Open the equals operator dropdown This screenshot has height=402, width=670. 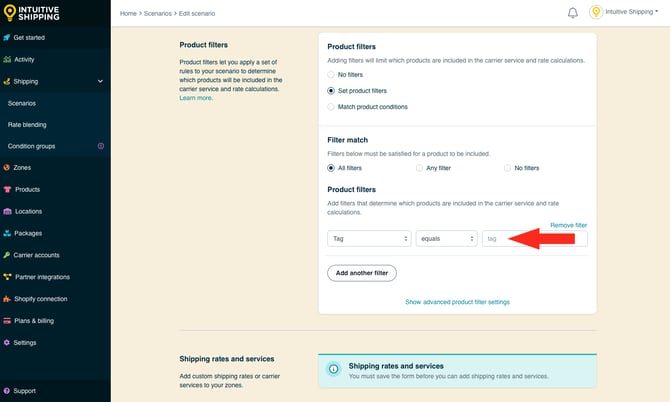[x=446, y=239]
